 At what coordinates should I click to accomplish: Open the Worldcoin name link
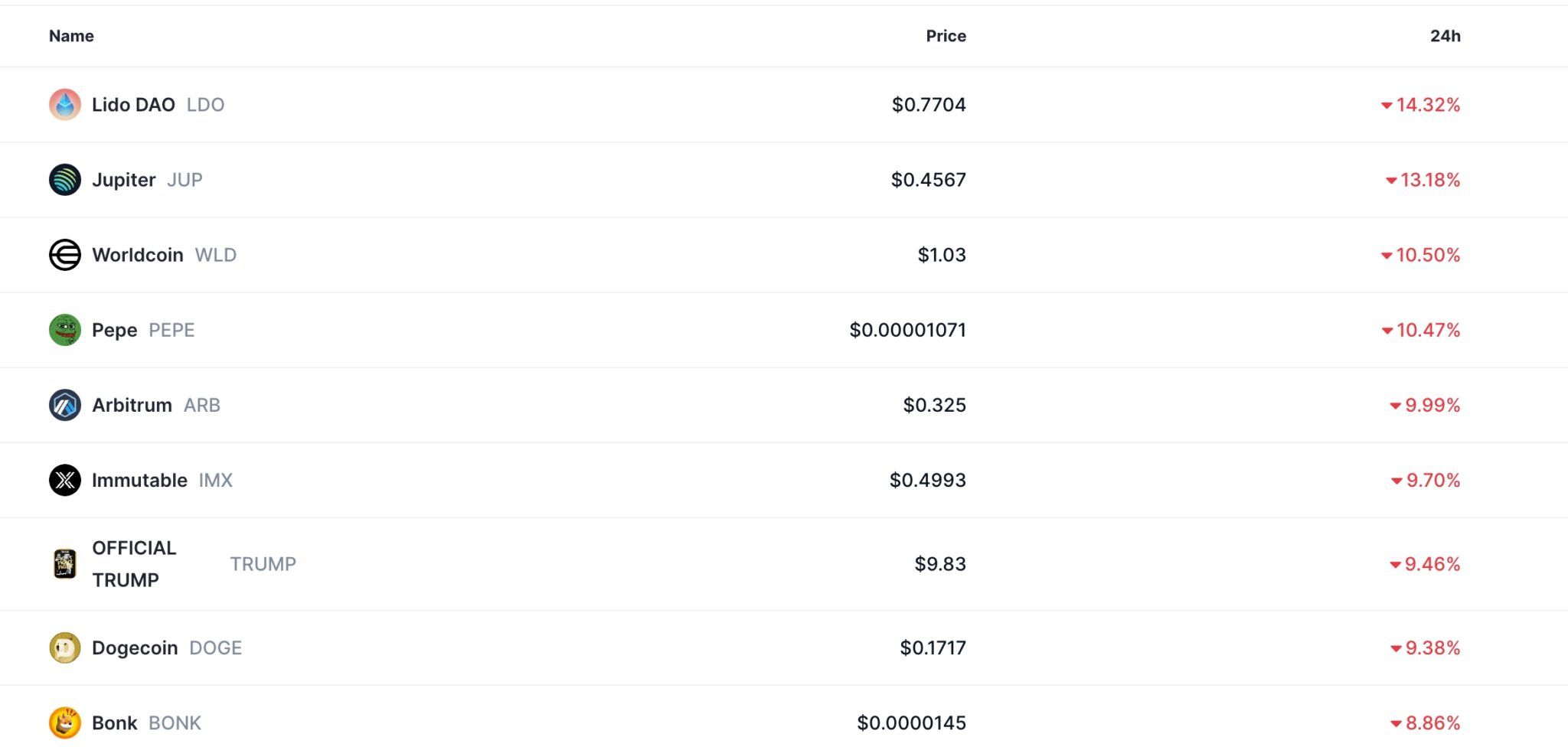point(138,255)
